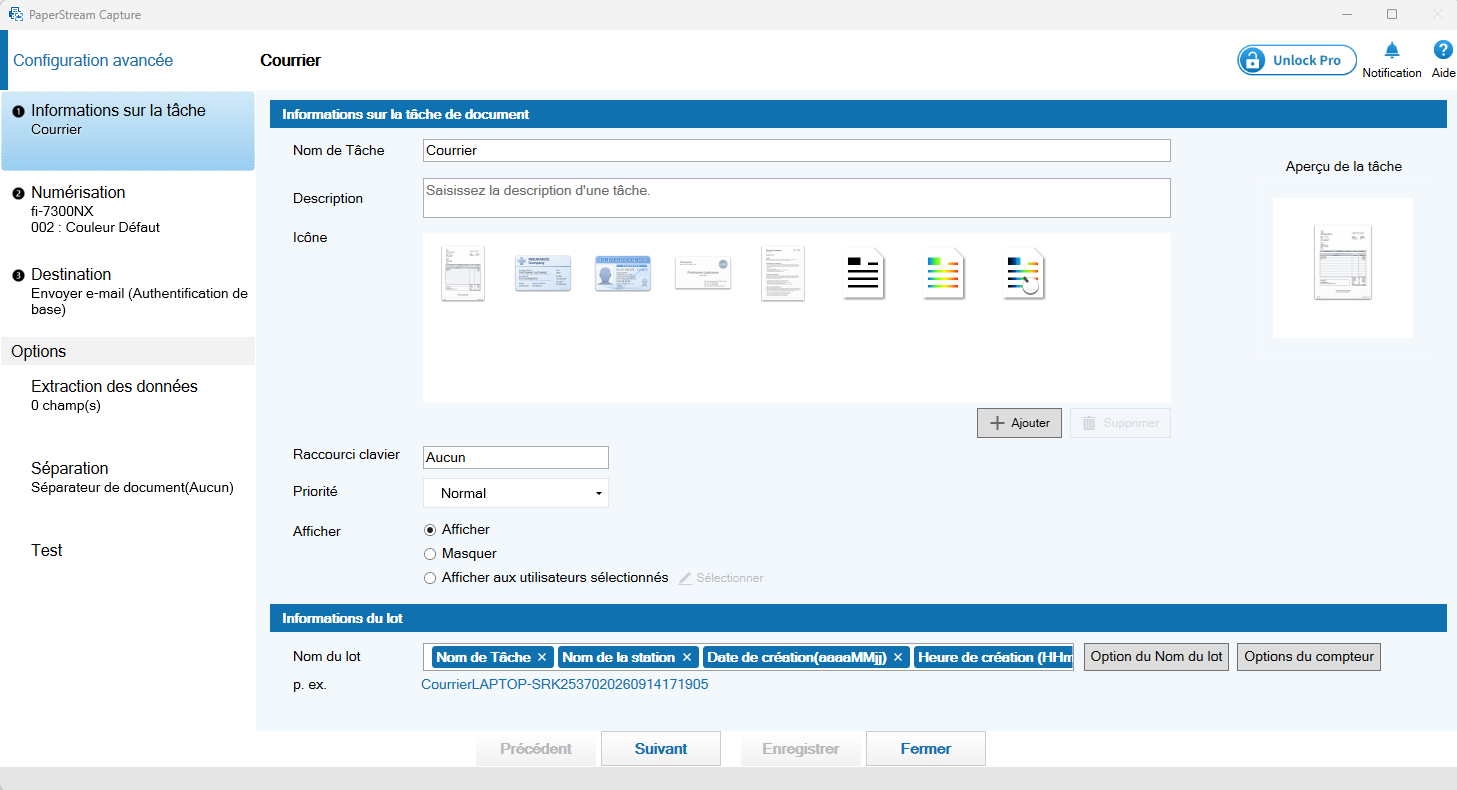Image resolution: width=1457 pixels, height=790 pixels.
Task: Click the Ajouter icon button
Action: [1019, 423]
